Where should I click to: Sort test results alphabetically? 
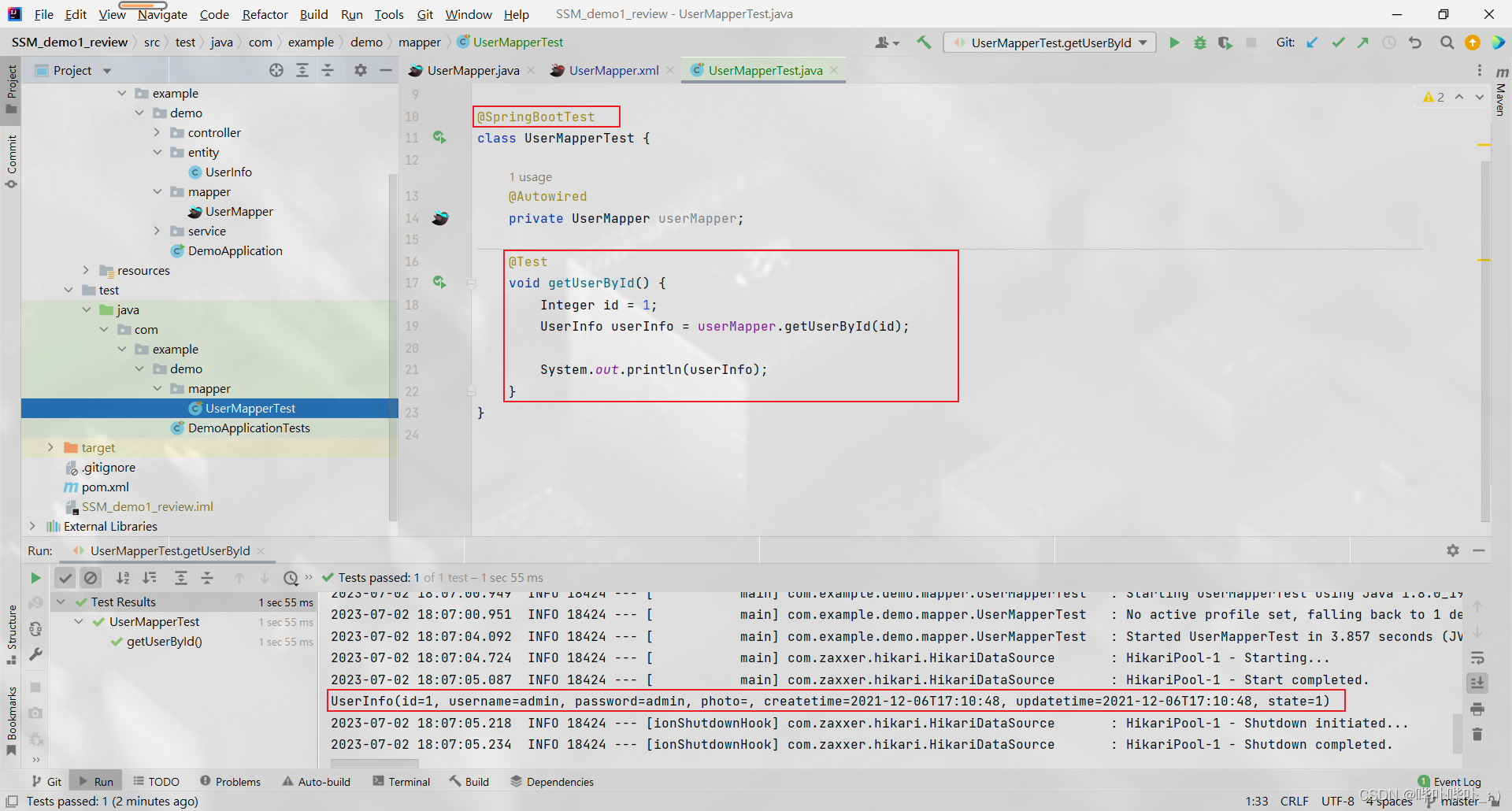click(123, 578)
